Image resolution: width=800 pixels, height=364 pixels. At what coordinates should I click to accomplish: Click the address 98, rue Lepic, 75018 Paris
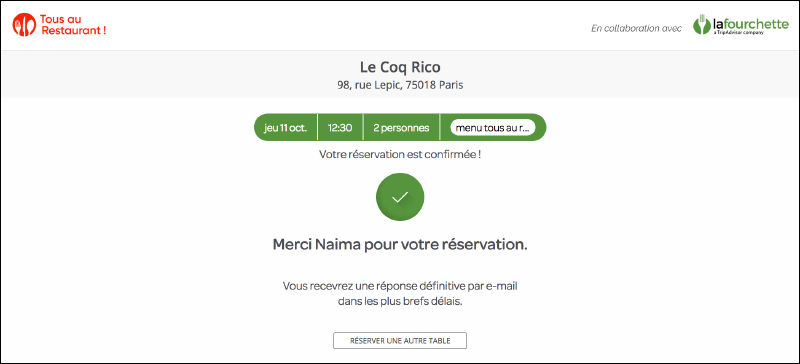(400, 85)
